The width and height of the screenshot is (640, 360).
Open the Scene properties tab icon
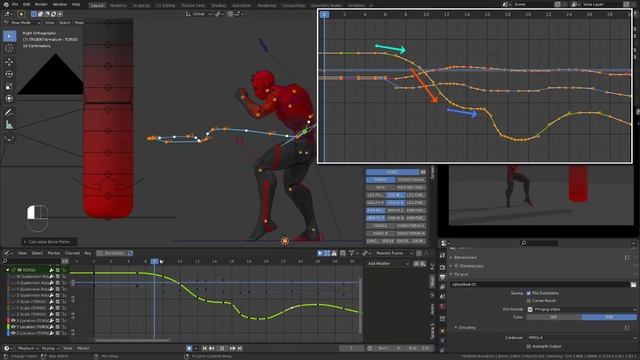point(442,297)
